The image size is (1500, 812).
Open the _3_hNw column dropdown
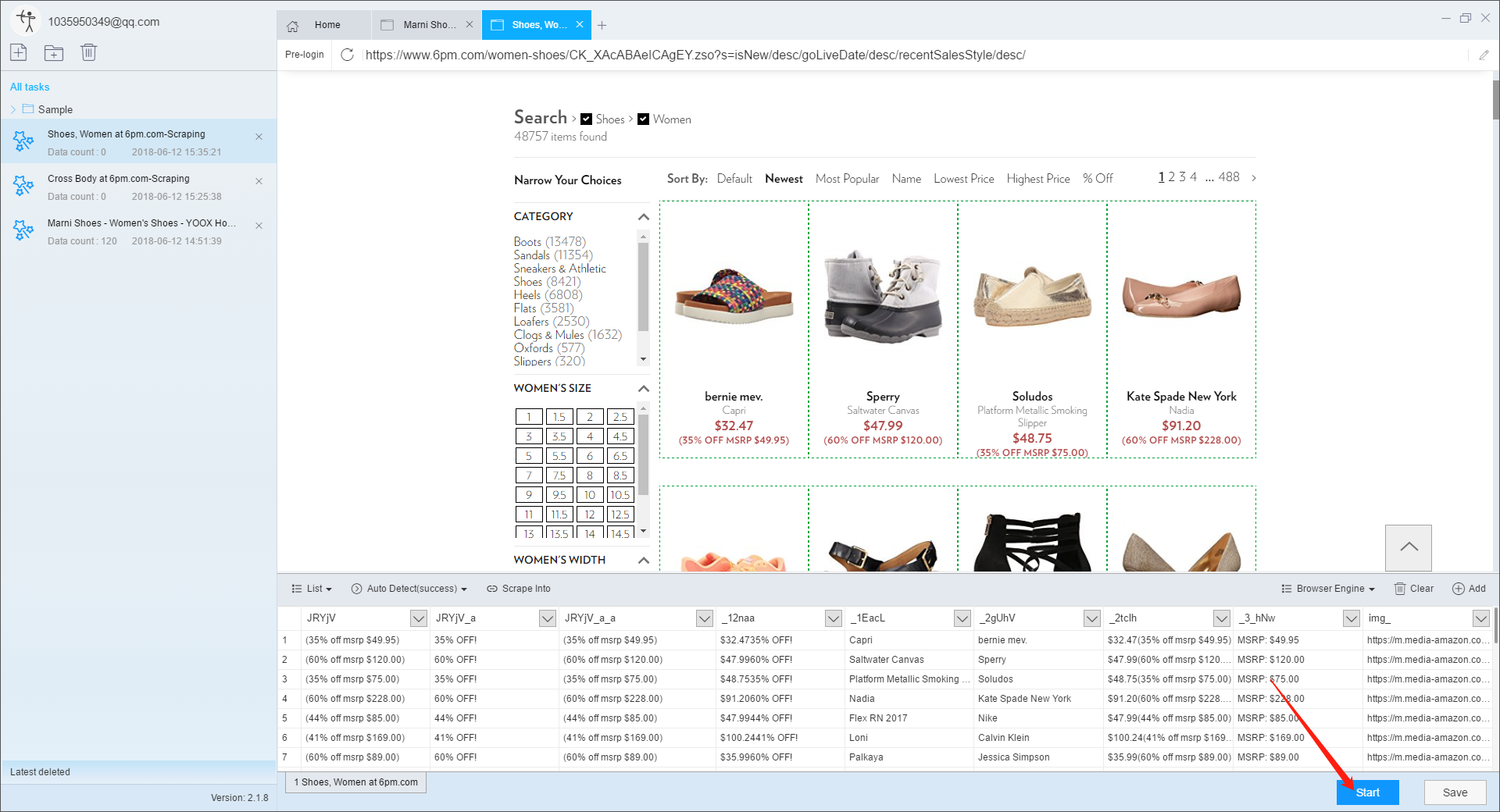pos(1352,618)
